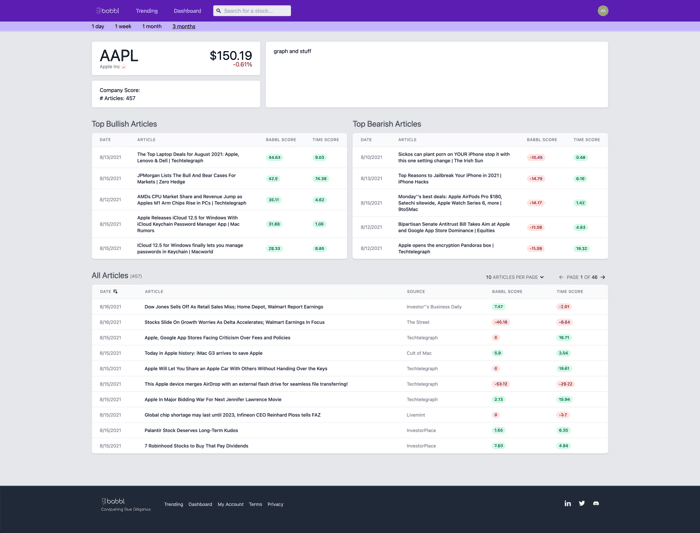Open the Terms link in footer
Viewport: 700px width, 533px height.
pos(255,504)
